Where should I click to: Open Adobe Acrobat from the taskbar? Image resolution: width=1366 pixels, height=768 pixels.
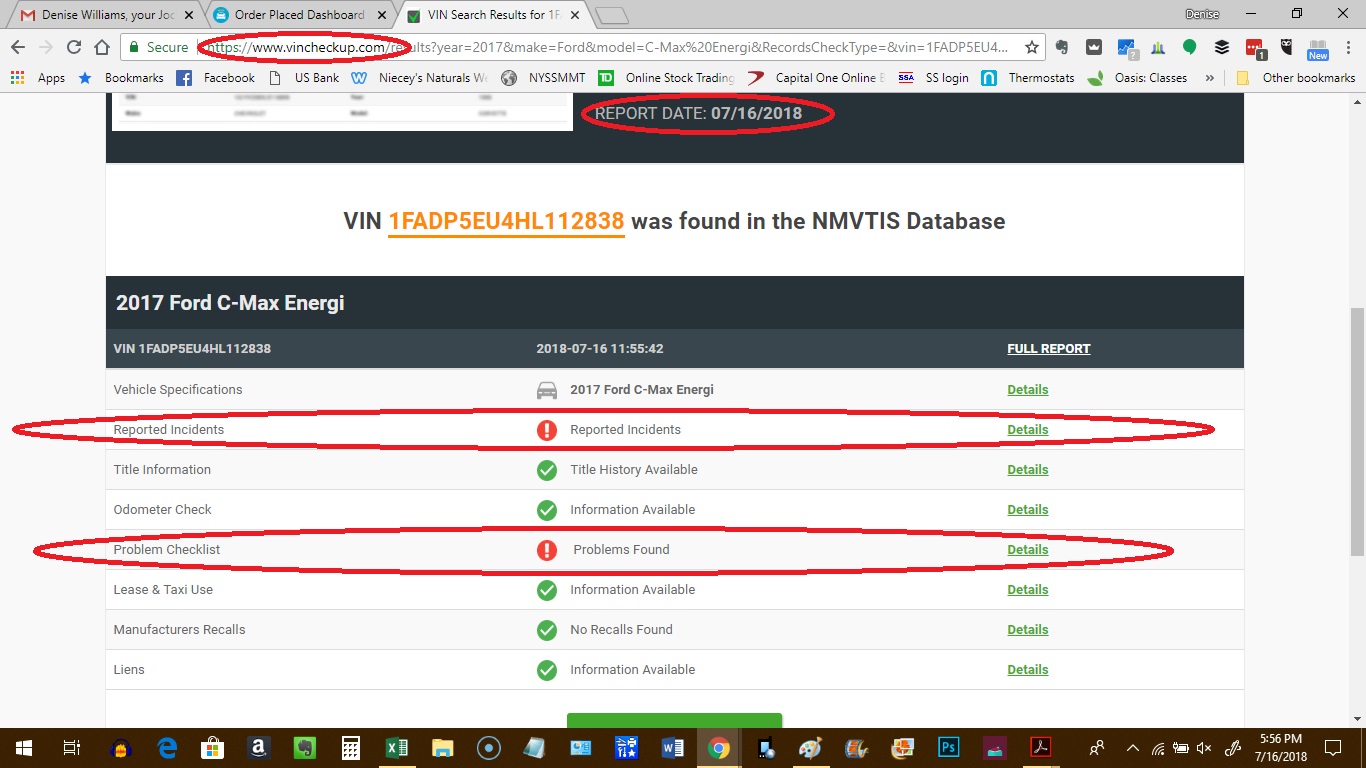pyautogui.click(x=1041, y=747)
